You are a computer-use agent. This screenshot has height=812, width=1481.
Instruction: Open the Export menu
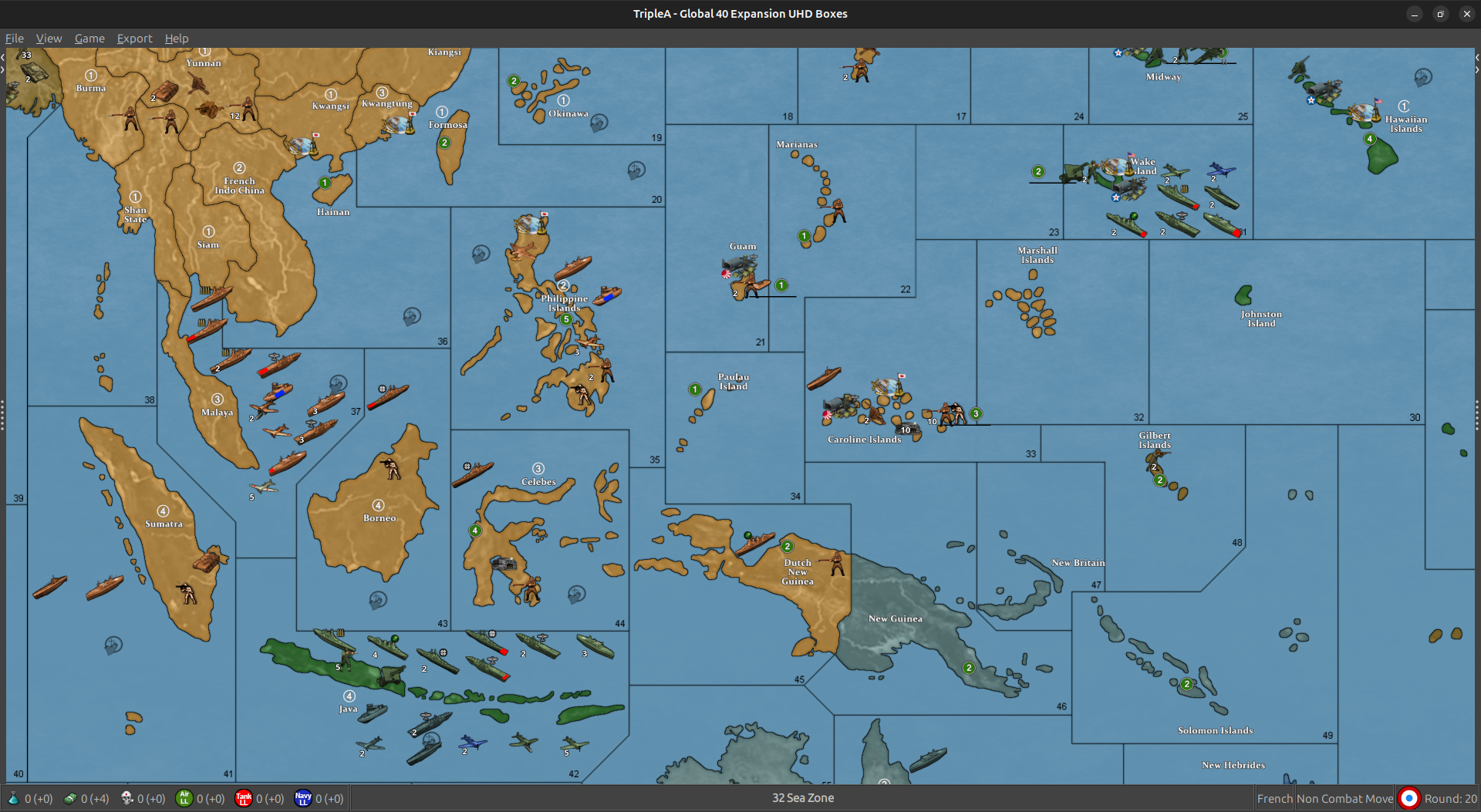pyautogui.click(x=134, y=39)
